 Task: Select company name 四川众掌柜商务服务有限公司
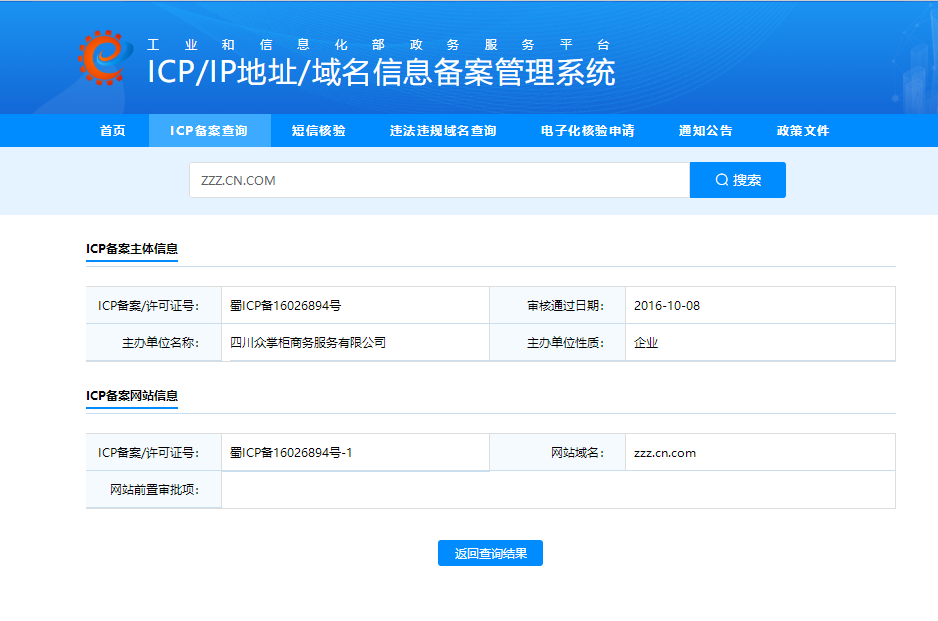click(308, 342)
